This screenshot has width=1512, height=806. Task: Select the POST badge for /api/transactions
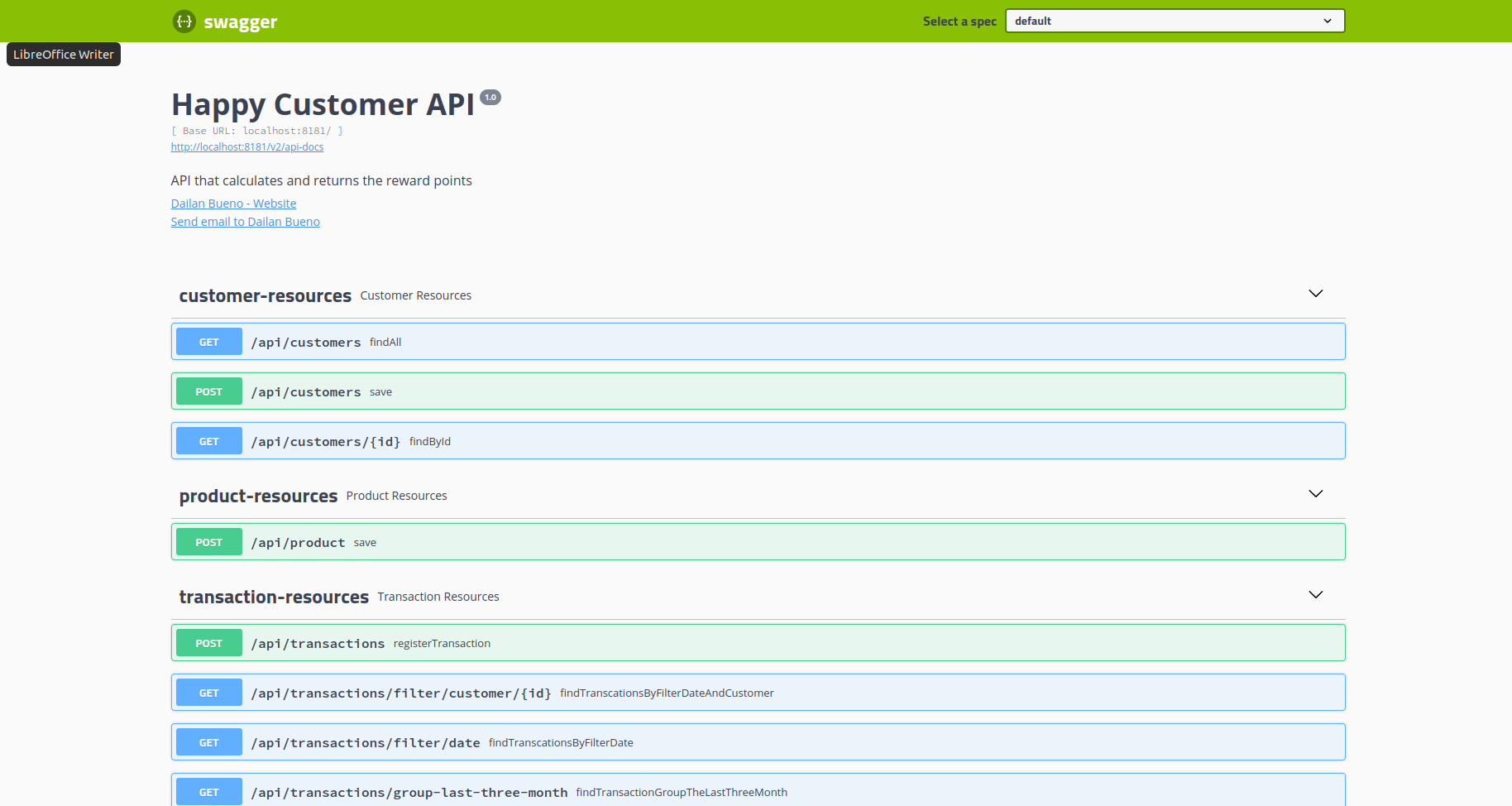[x=208, y=642]
